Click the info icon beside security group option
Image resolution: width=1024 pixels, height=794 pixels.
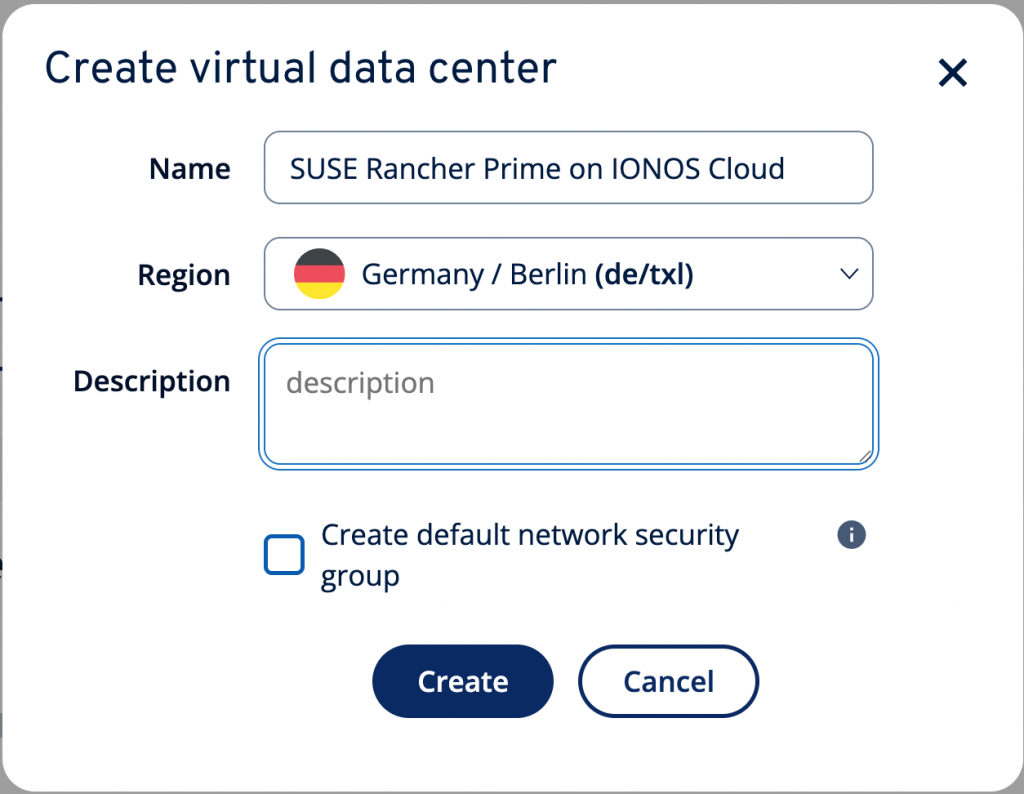pyautogui.click(x=851, y=535)
